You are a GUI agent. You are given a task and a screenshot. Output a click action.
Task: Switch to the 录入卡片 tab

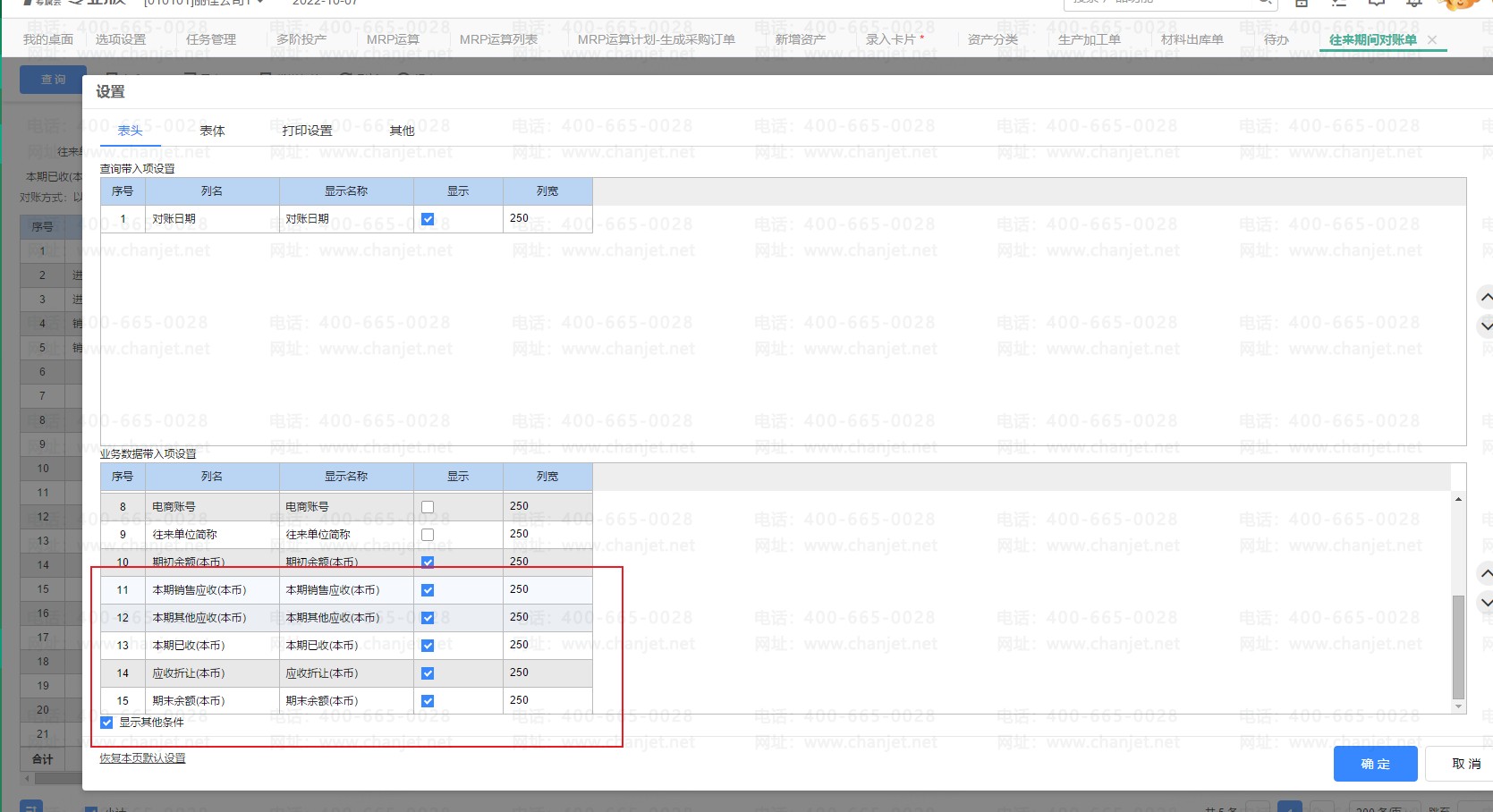pos(891,39)
